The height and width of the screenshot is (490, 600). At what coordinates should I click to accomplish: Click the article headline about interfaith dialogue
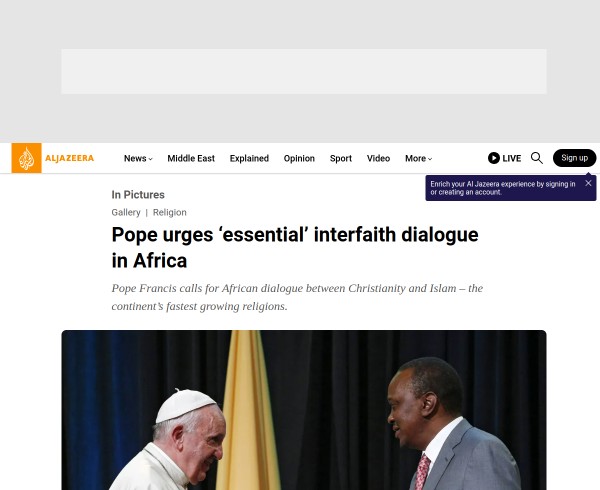coord(295,247)
